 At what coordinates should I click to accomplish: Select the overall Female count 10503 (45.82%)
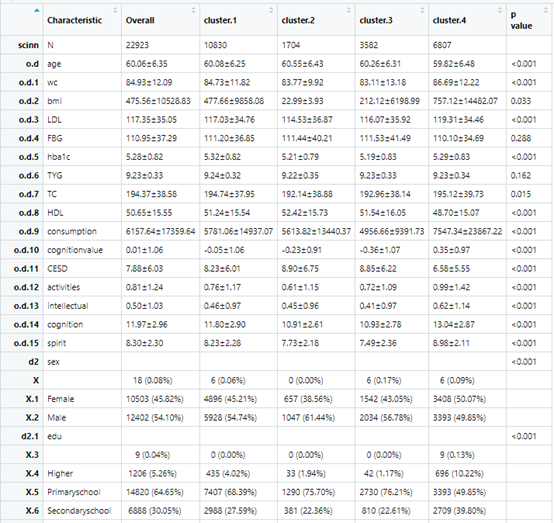155,399
